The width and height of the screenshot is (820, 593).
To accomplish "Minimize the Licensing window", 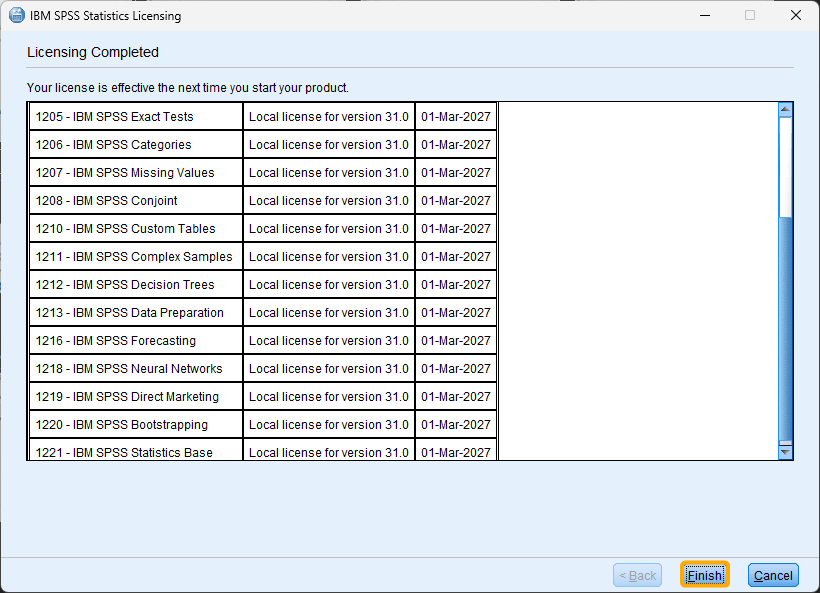I will (705, 15).
